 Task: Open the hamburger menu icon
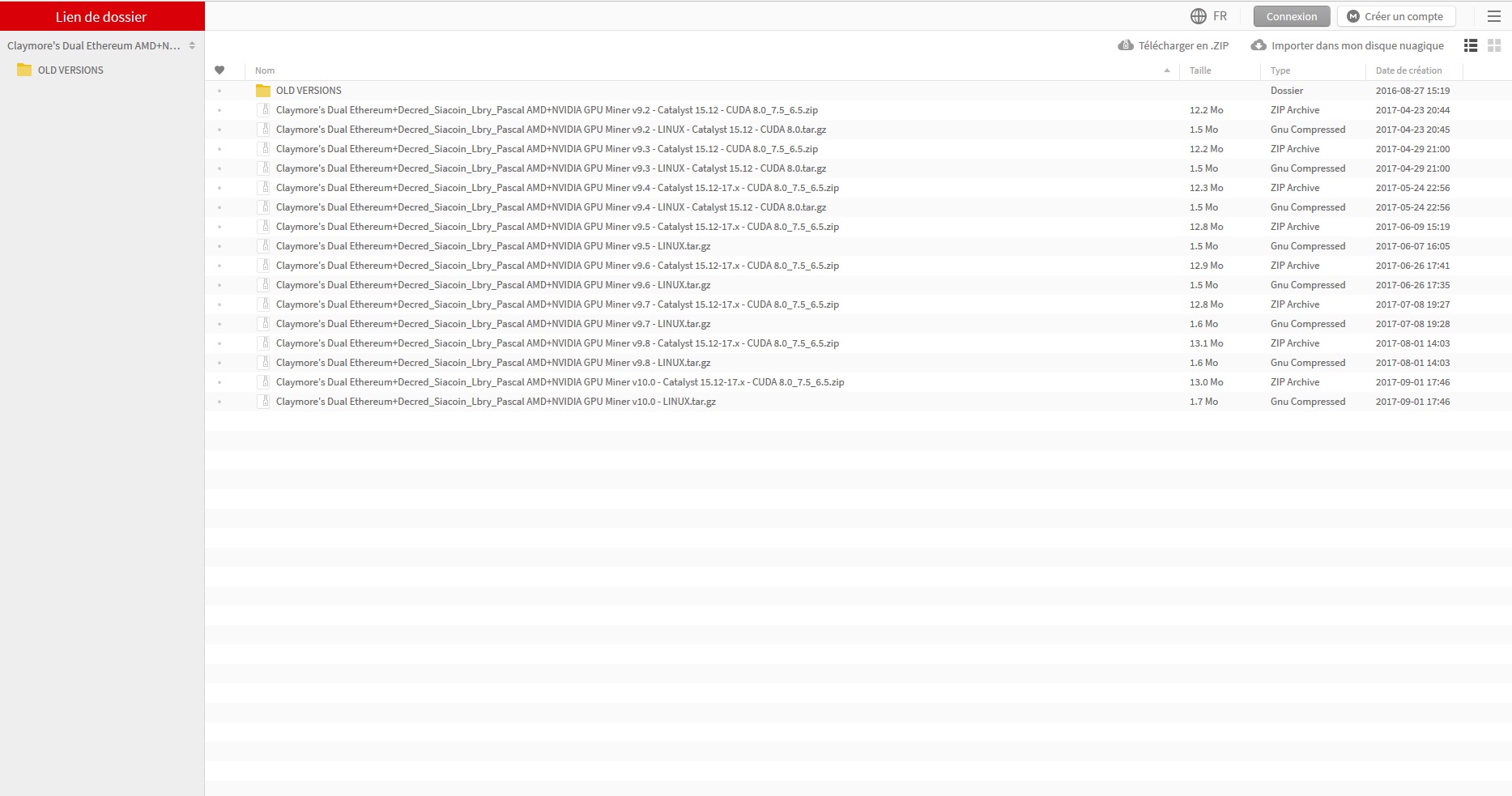coord(1494,16)
